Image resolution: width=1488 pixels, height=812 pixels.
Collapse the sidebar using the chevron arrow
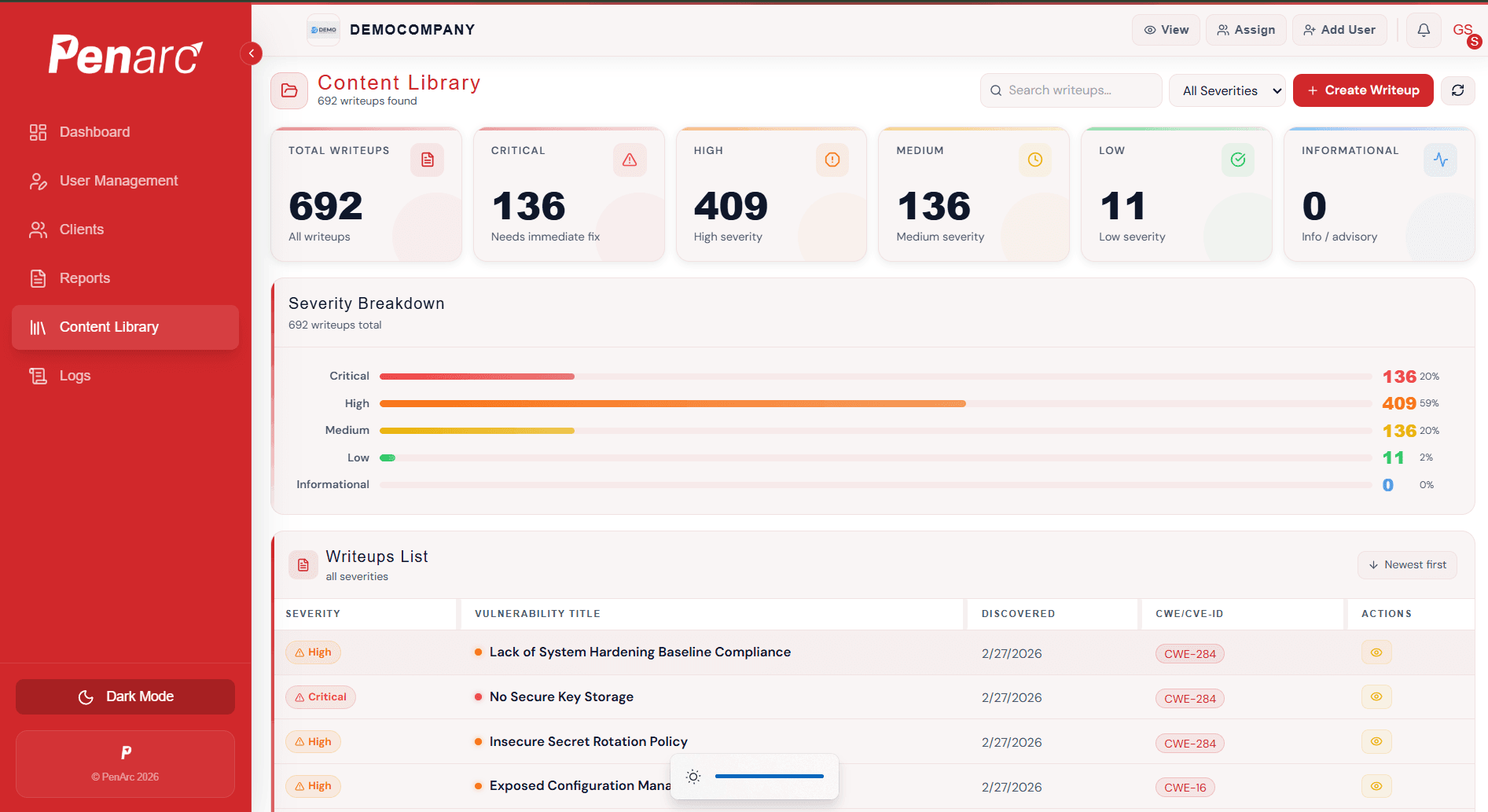(251, 53)
